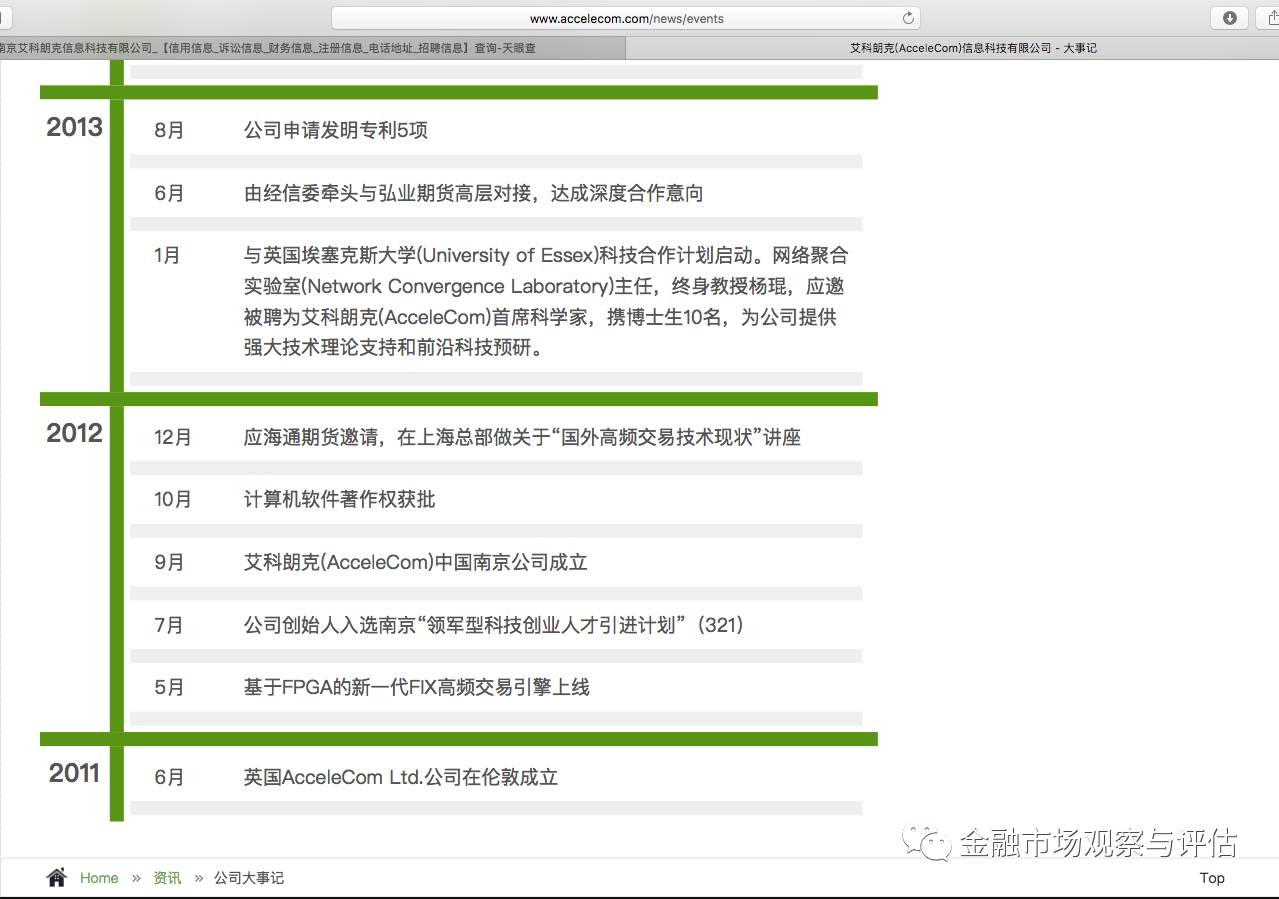Click the 2011 year heading
Viewport: 1279px width, 899px height.
(x=74, y=773)
